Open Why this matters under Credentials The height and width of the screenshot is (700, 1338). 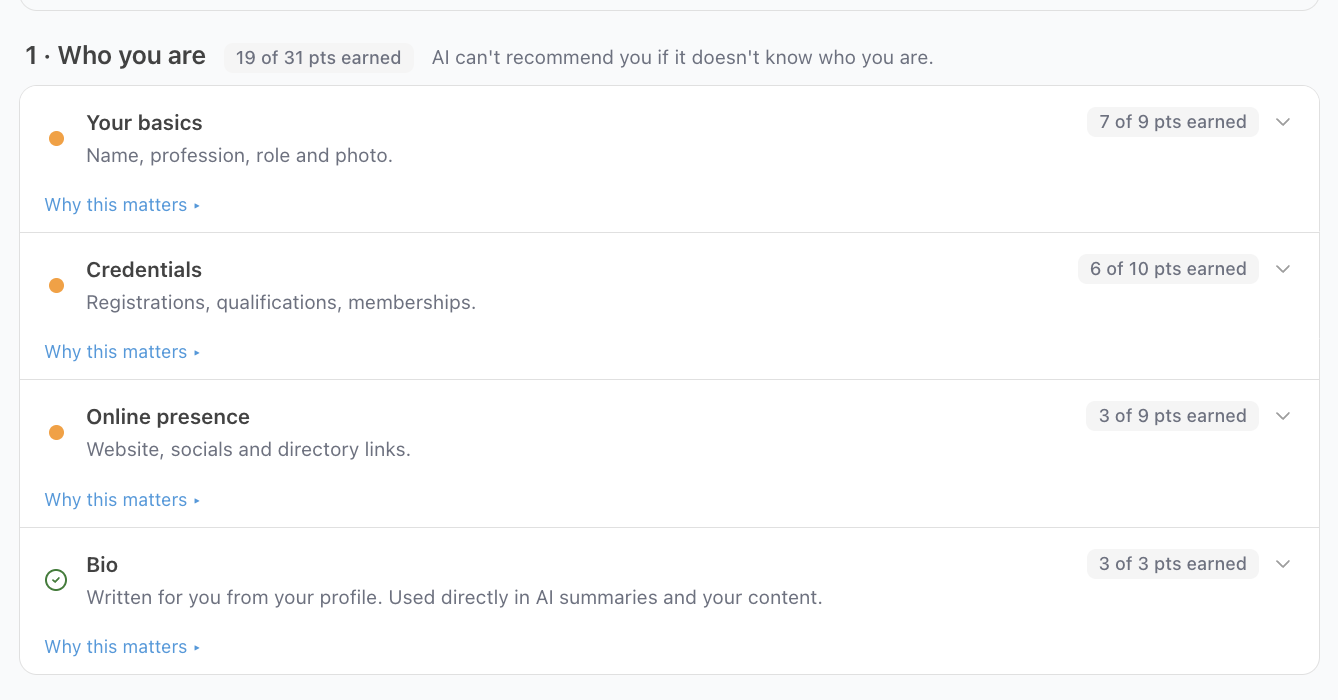pos(122,352)
